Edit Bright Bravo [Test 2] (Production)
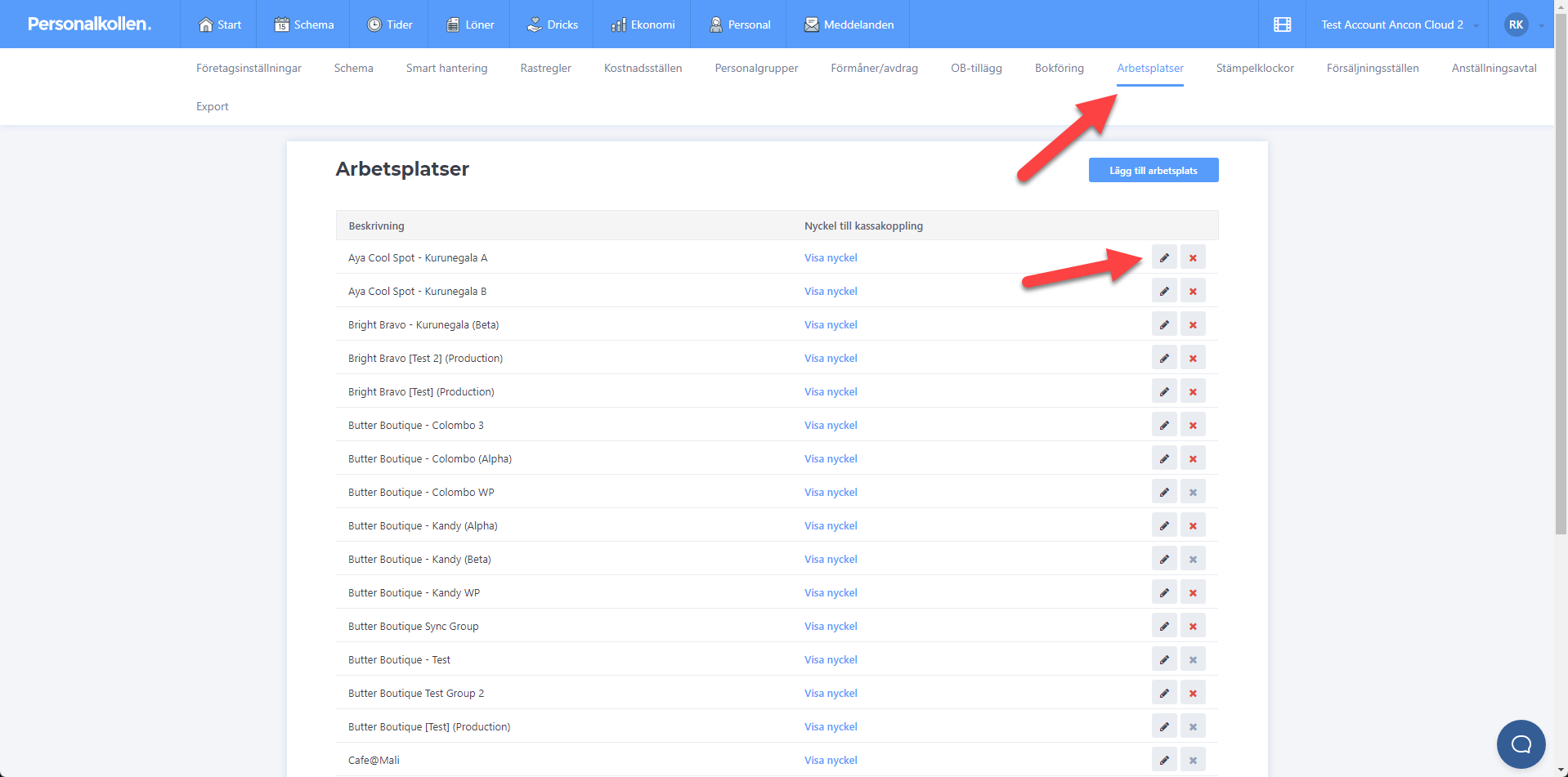This screenshot has height=777, width=1568. 1164,358
